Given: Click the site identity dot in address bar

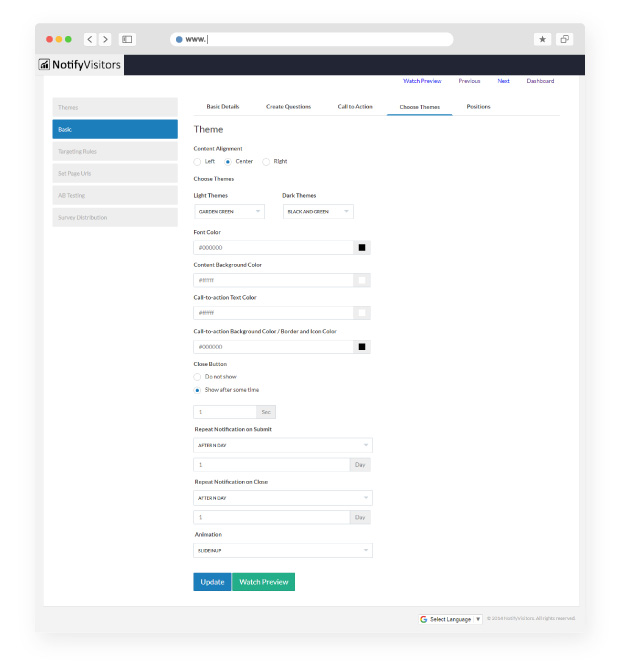Looking at the screenshot, I should point(179,39).
